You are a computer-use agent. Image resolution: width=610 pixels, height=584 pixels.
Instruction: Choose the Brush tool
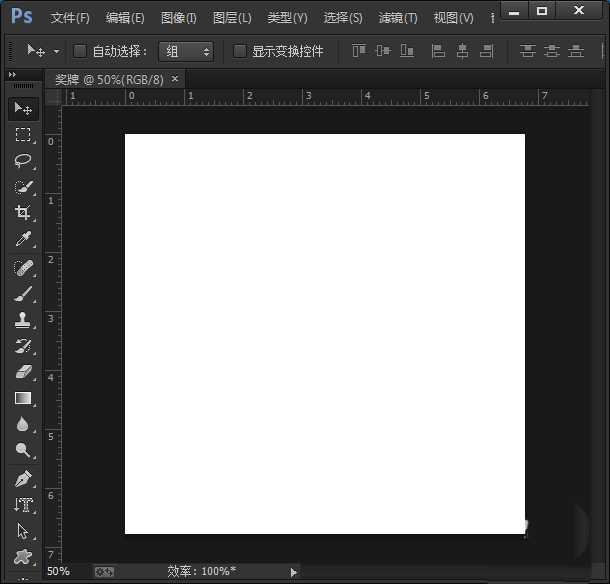[x=23, y=294]
